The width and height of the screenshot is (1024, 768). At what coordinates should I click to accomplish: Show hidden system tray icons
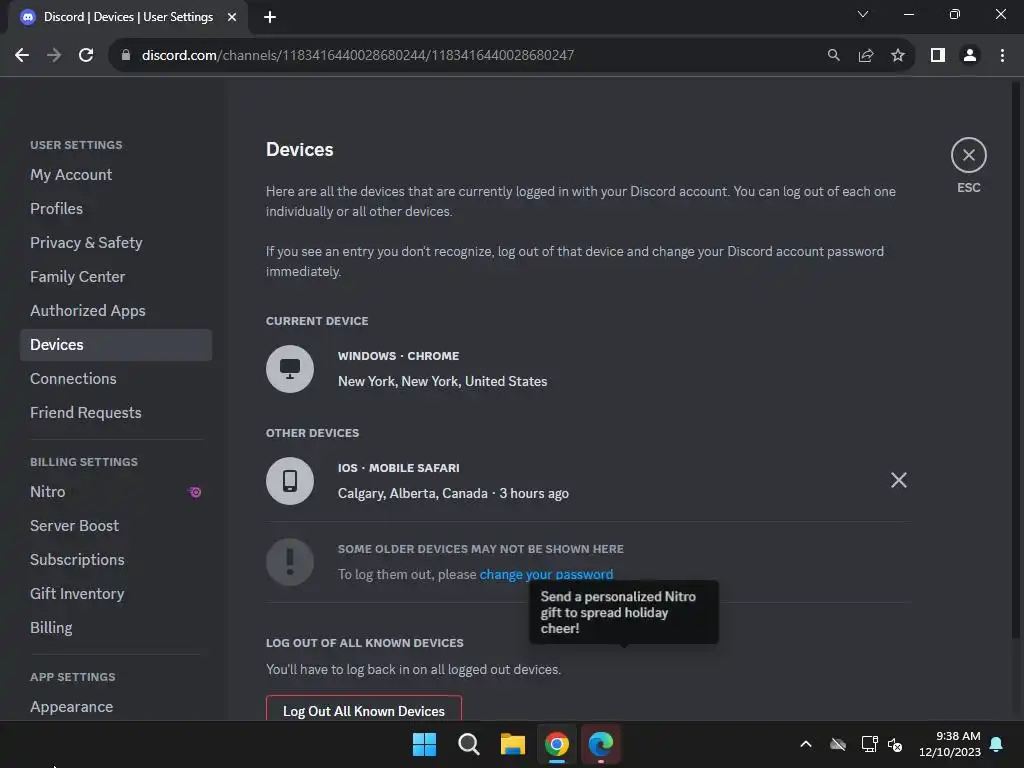[806, 744]
